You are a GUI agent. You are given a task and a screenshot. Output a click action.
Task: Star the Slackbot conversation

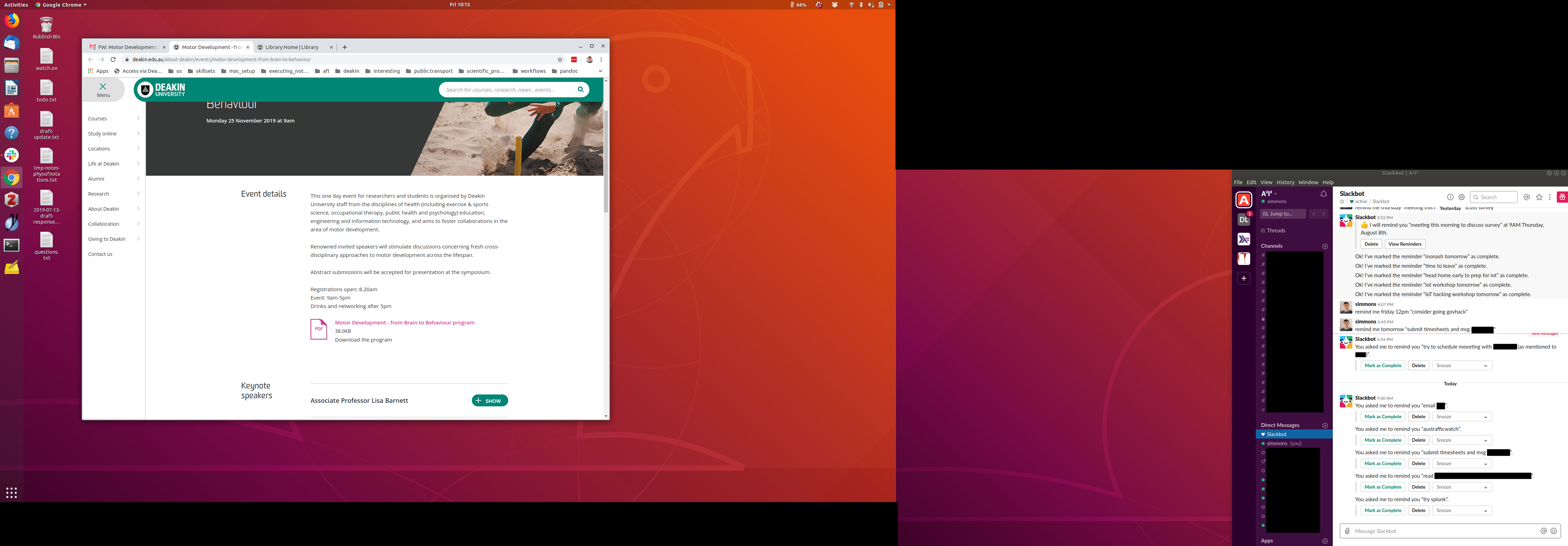click(x=1342, y=202)
